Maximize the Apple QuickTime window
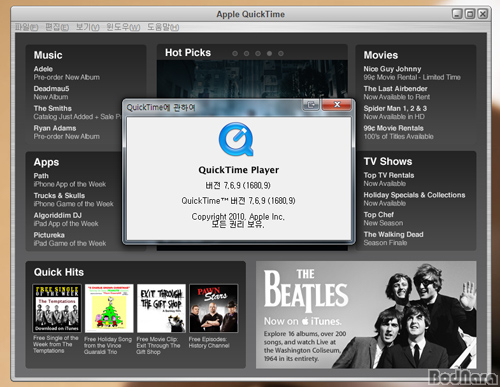Image resolution: width=500 pixels, height=387 pixels. pyautogui.click(x=470, y=14)
